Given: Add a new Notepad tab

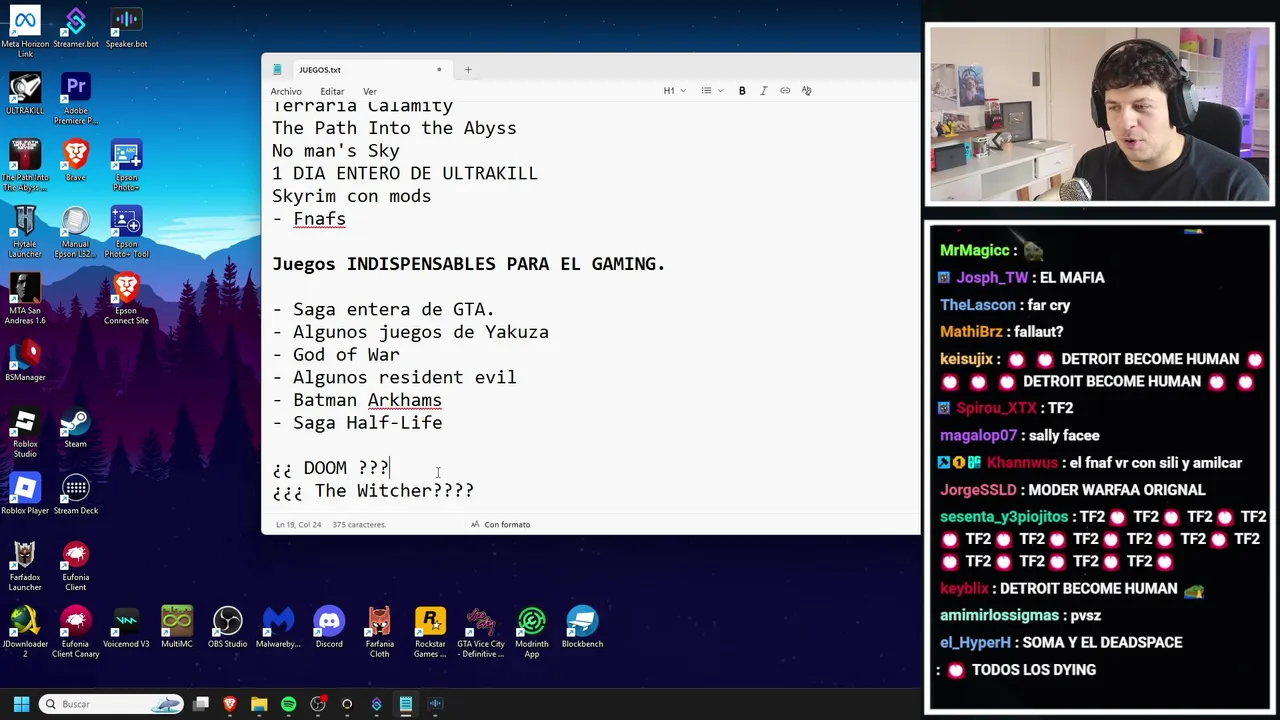Looking at the screenshot, I should pyautogui.click(x=467, y=70).
